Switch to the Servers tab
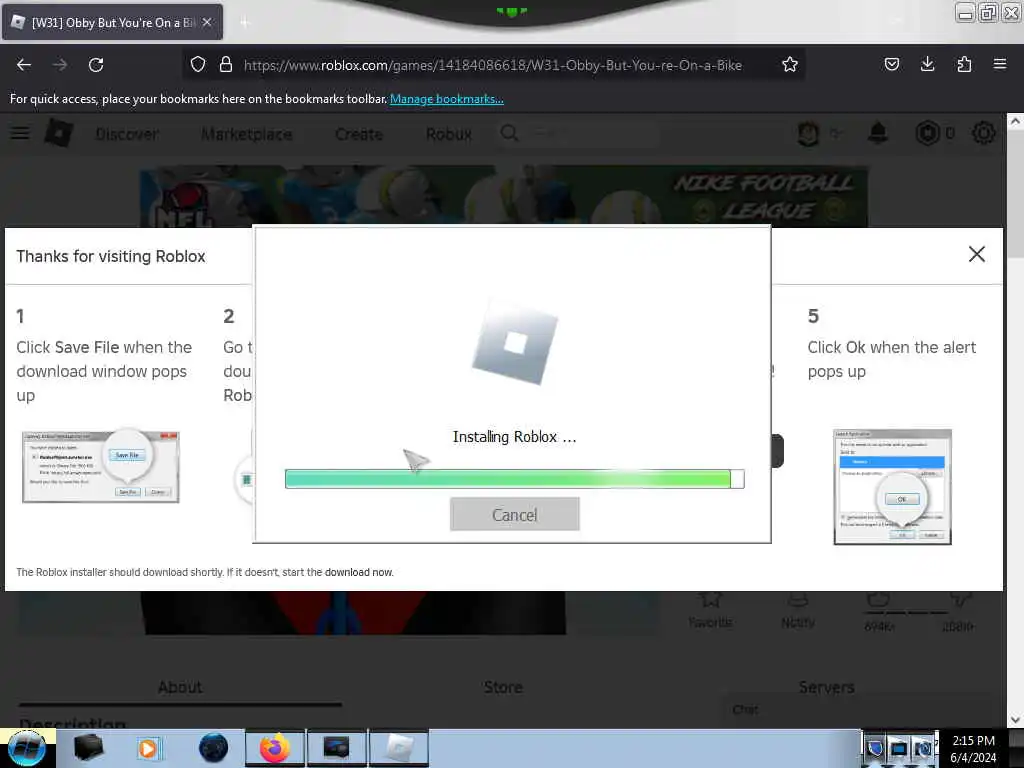Viewport: 1024px width, 768px height. (826, 688)
